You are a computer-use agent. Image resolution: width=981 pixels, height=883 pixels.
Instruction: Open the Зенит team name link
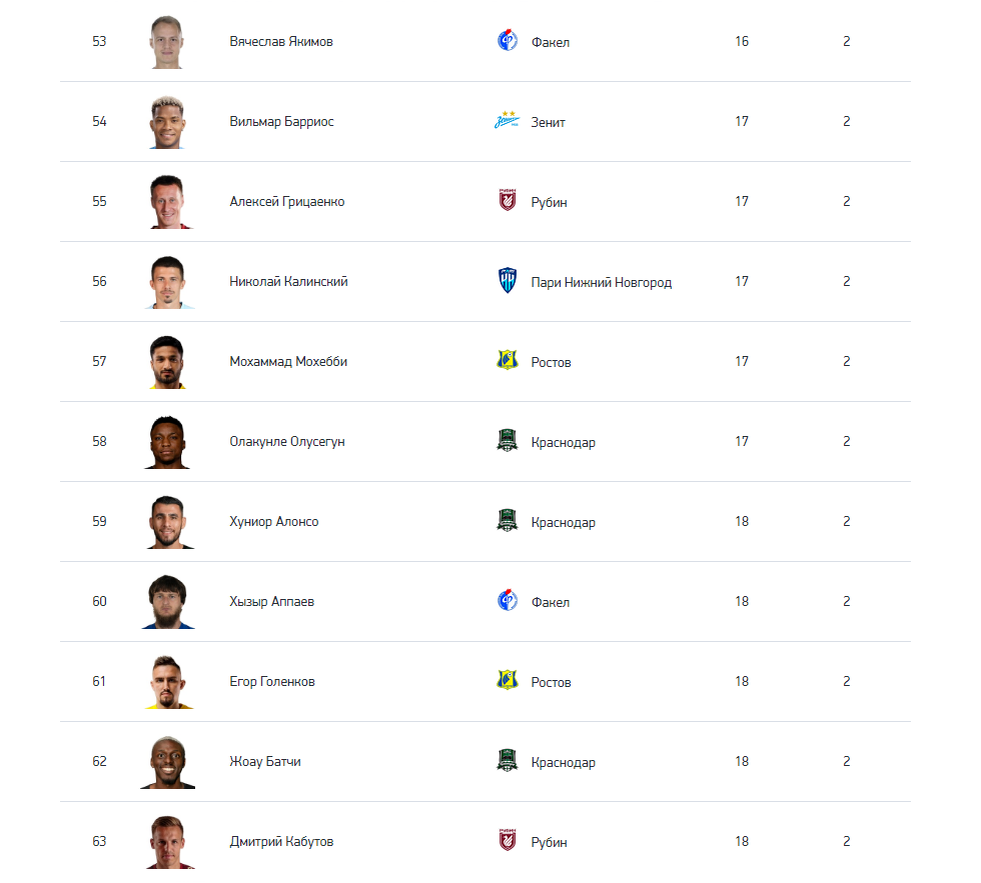pyautogui.click(x=548, y=123)
